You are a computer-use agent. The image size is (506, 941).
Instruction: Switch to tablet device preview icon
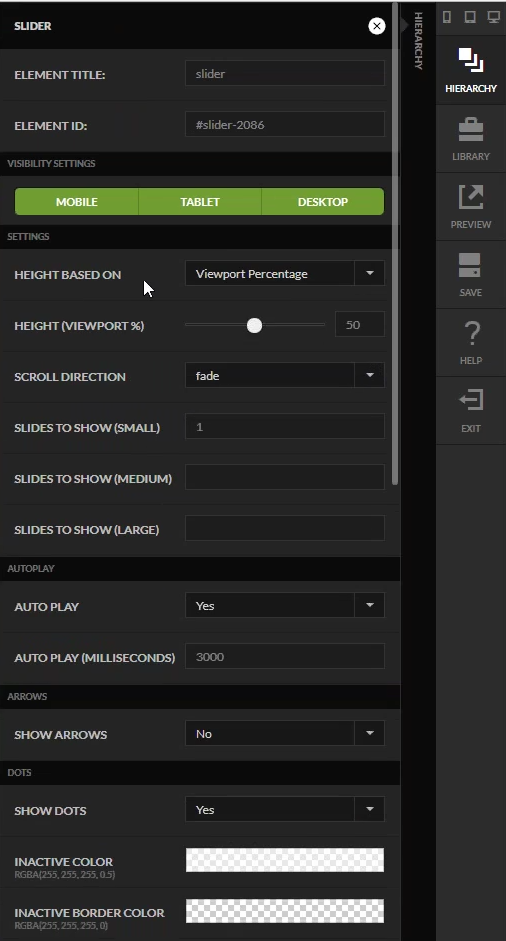tap(470, 16)
